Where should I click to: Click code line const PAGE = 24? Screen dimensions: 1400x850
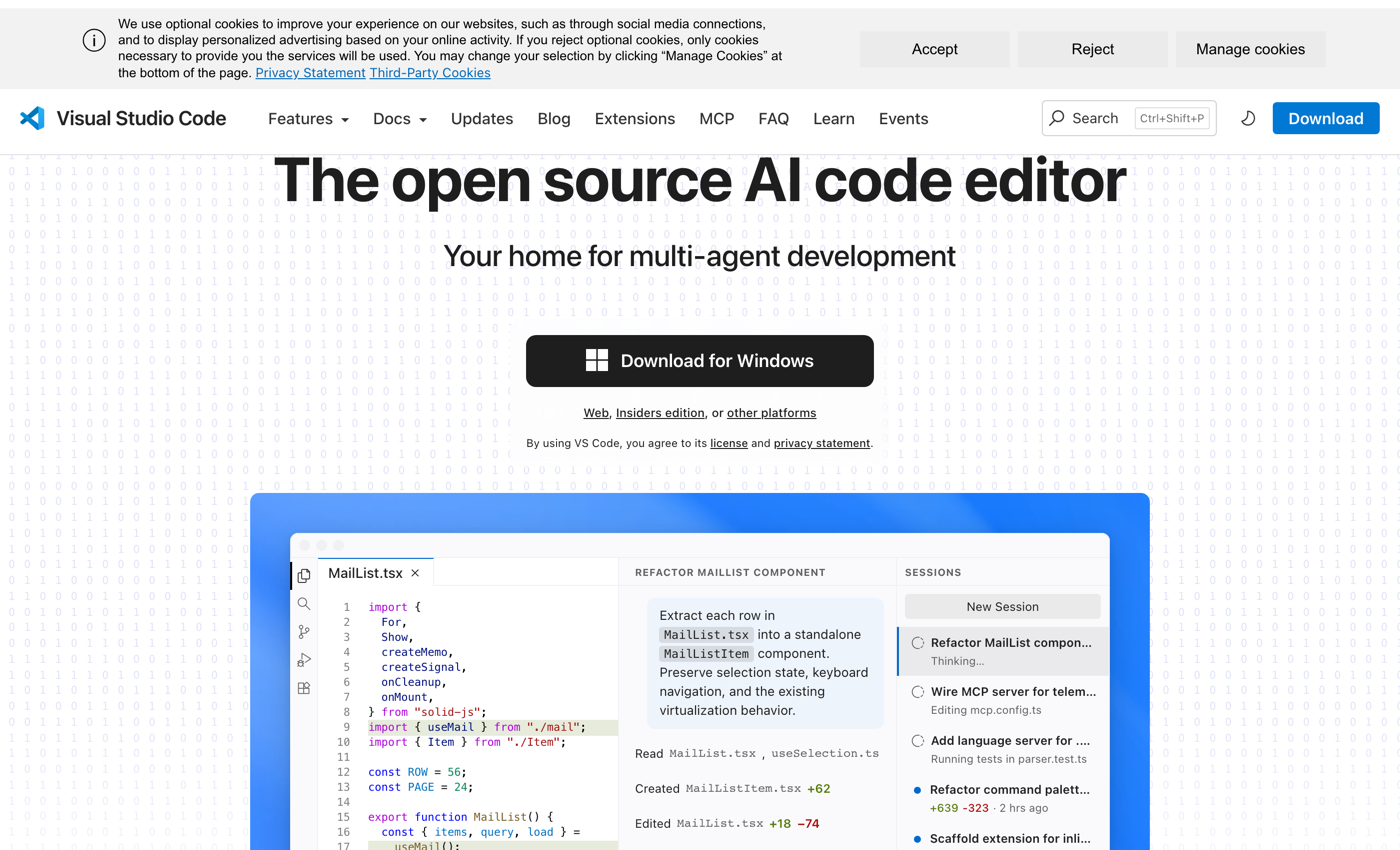tap(420, 787)
